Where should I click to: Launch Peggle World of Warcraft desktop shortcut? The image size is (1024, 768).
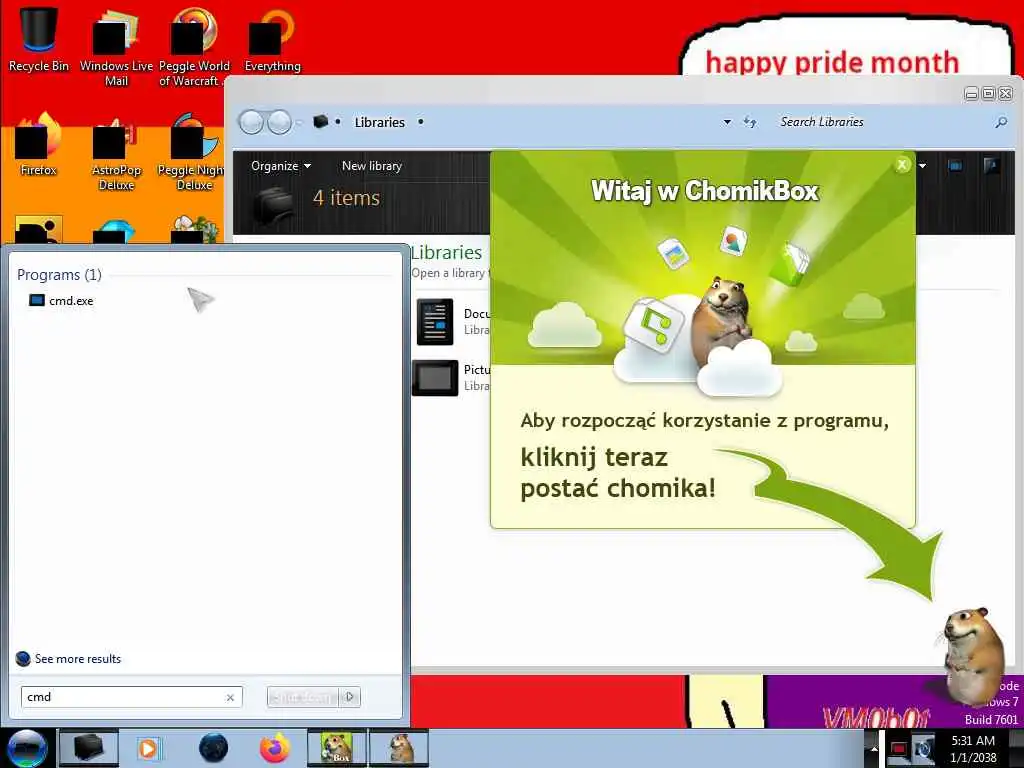pos(193,47)
